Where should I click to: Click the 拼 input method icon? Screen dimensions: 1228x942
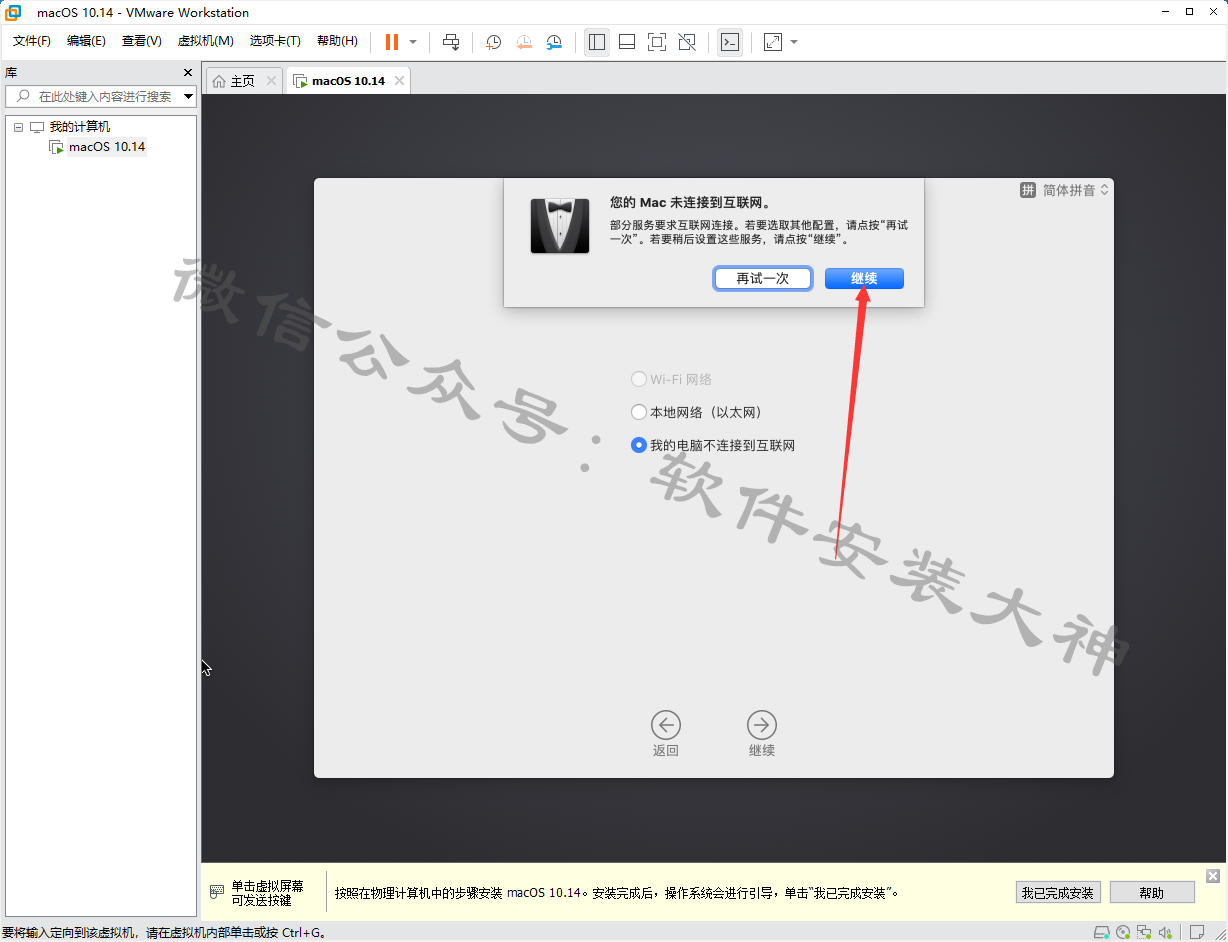(1027, 190)
